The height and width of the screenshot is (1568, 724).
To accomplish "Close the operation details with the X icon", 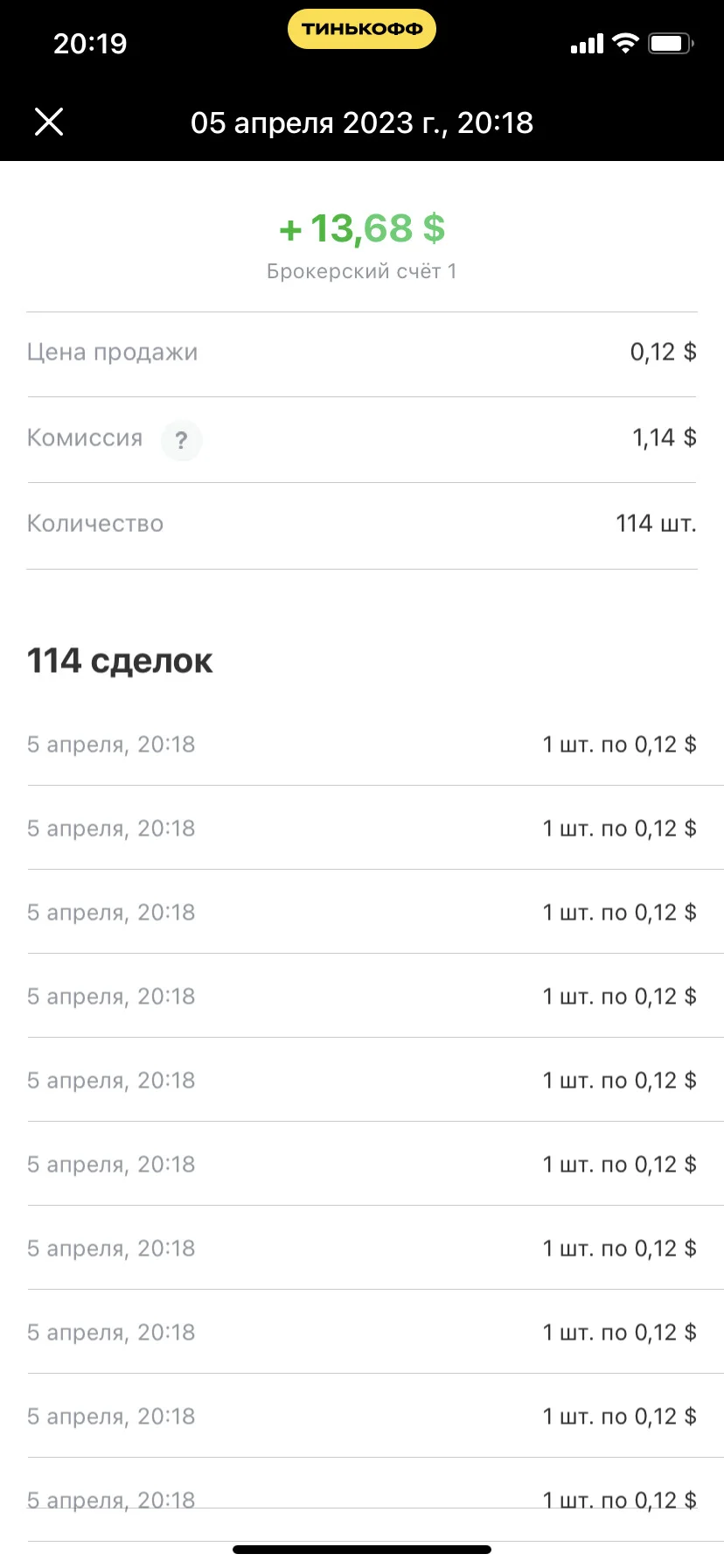I will [x=49, y=122].
